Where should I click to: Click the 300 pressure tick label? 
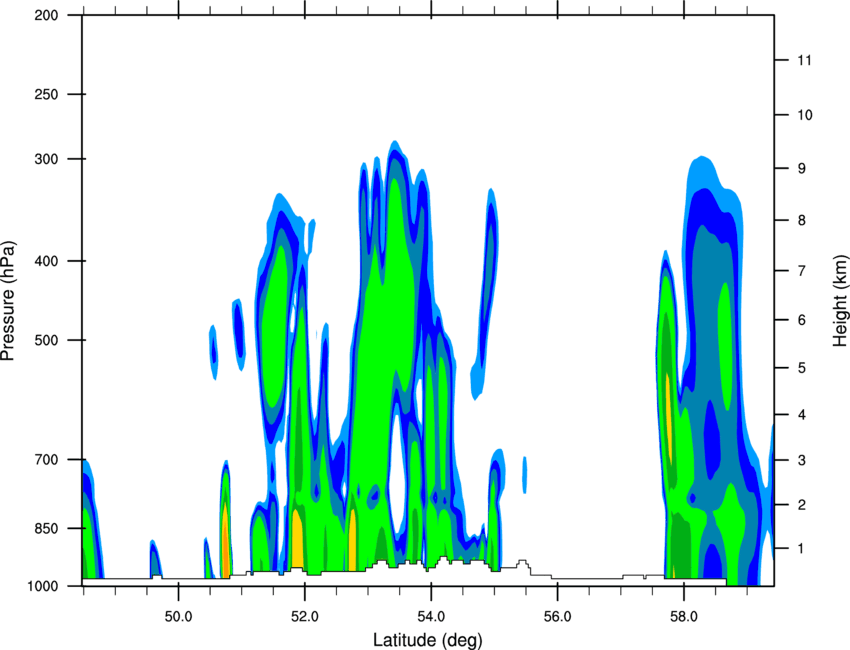tap(46, 159)
